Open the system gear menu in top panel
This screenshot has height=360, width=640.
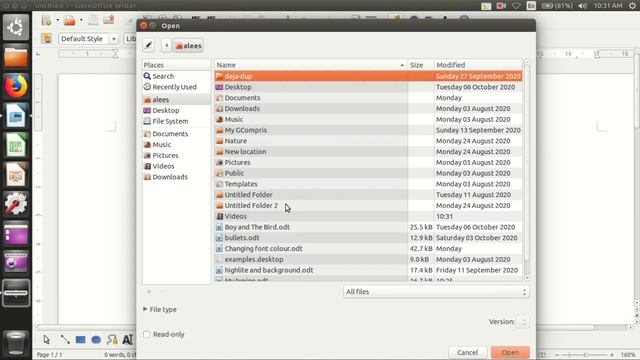click(632, 6)
